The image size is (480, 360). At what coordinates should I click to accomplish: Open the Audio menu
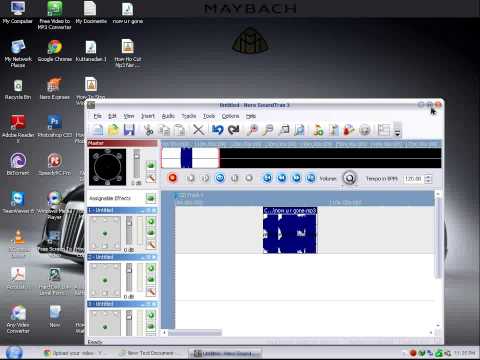pyautogui.click(x=168, y=116)
